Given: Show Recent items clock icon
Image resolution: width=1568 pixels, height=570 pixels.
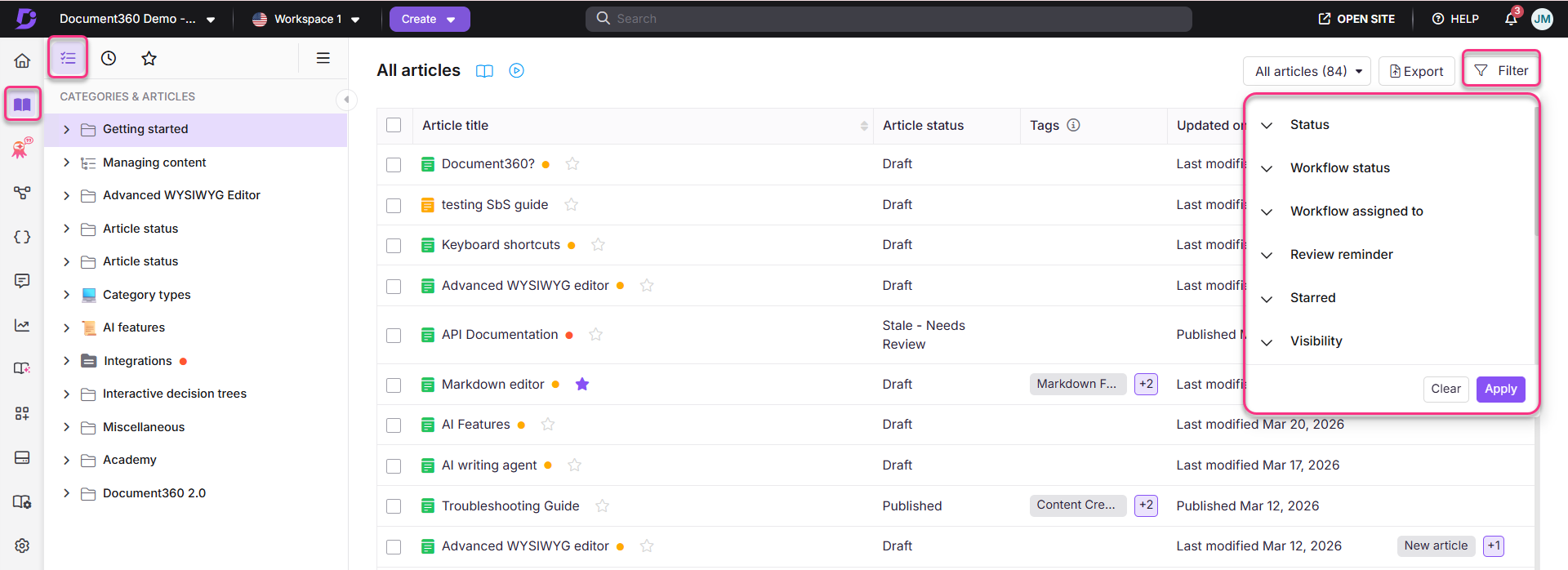Looking at the screenshot, I should [109, 58].
